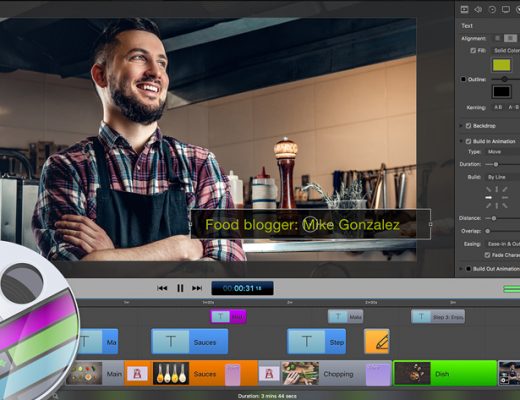Expand the Backdrop section triangle
This screenshot has width=520, height=400.
461,126
